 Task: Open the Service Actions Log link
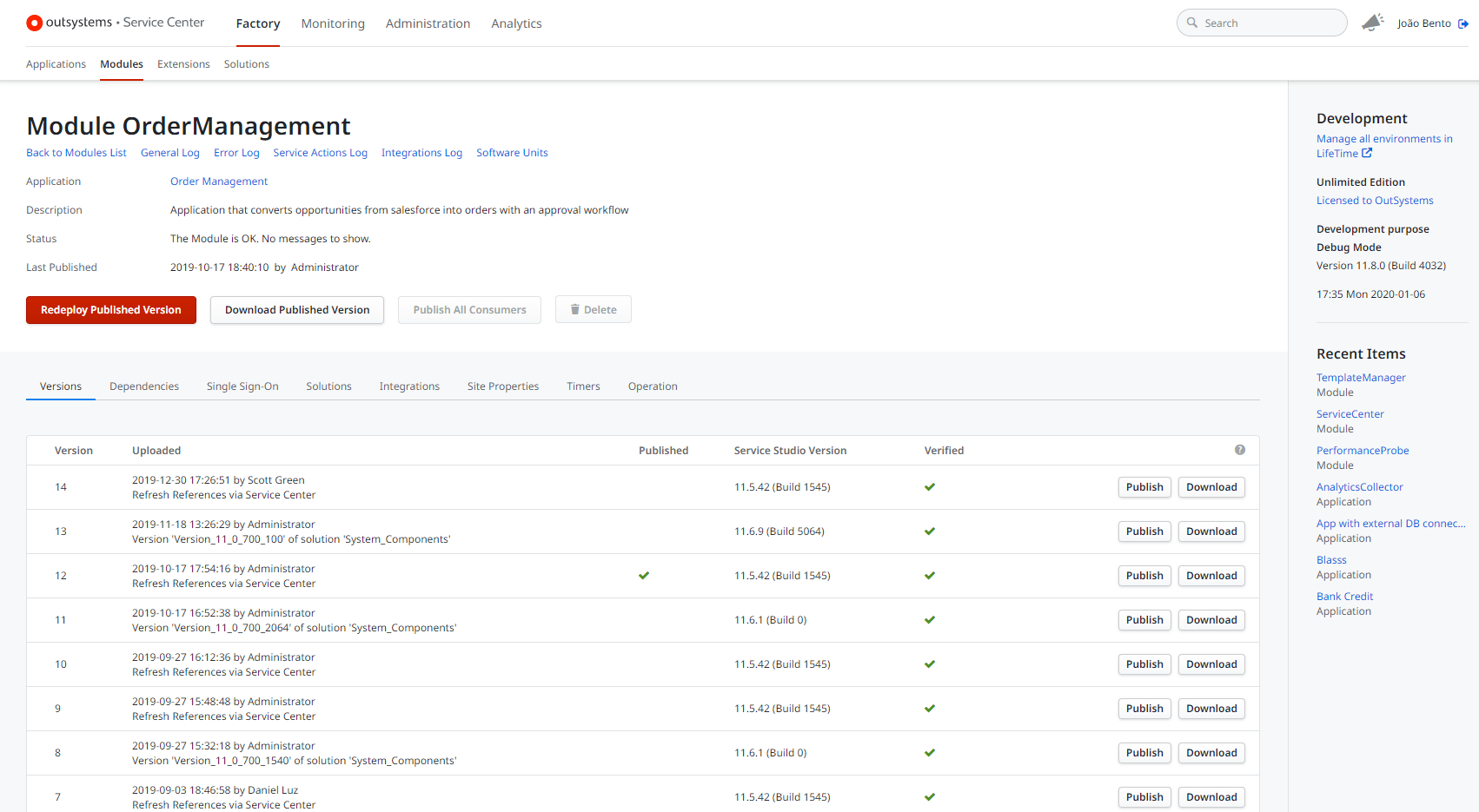(x=320, y=153)
